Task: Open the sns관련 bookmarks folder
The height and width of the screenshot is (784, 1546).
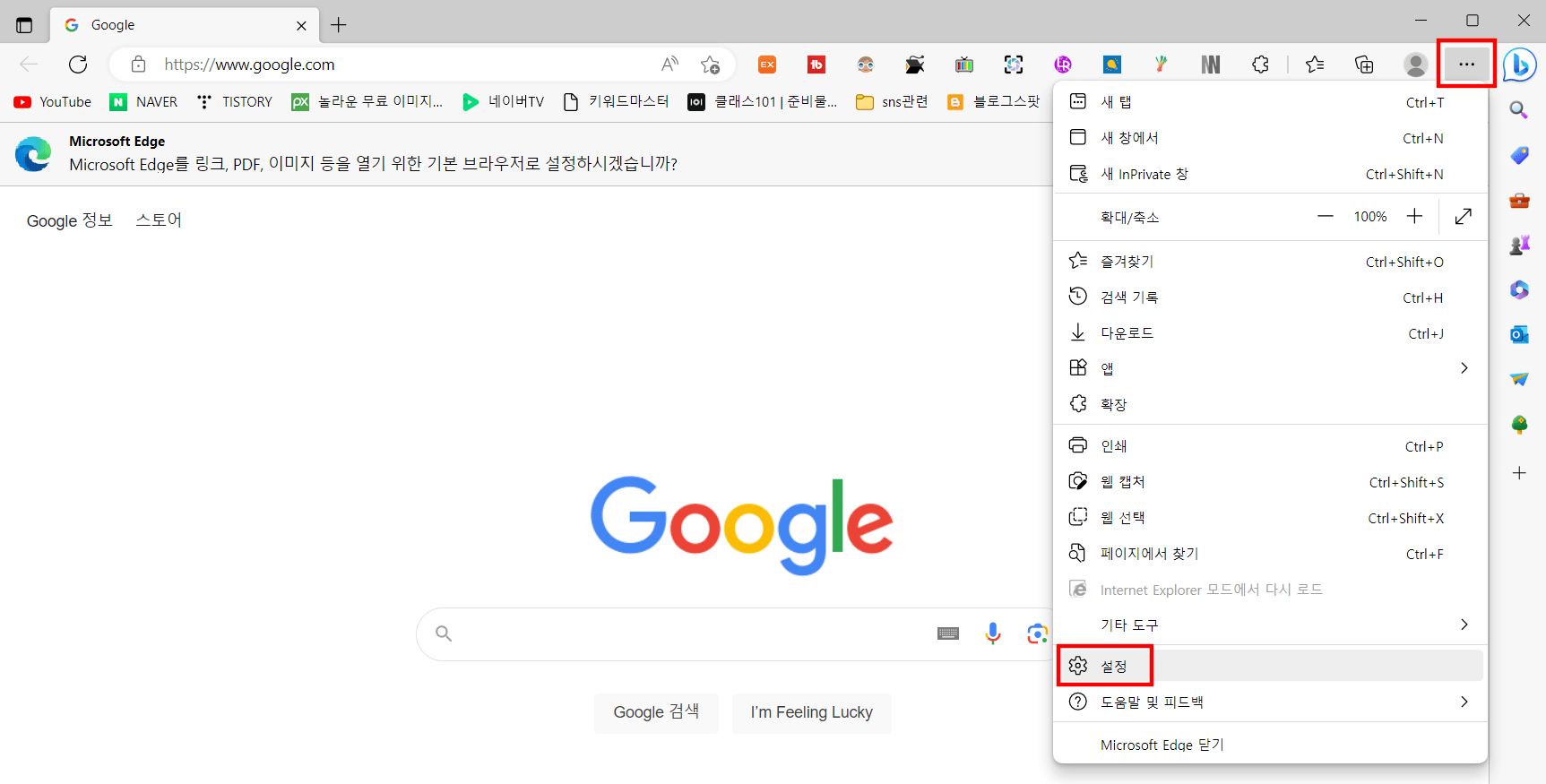Action: tap(892, 102)
